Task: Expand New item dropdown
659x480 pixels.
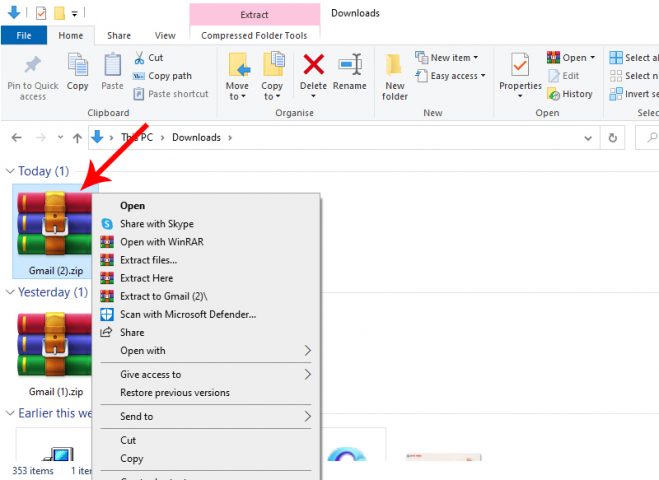Action: pyautogui.click(x=475, y=58)
